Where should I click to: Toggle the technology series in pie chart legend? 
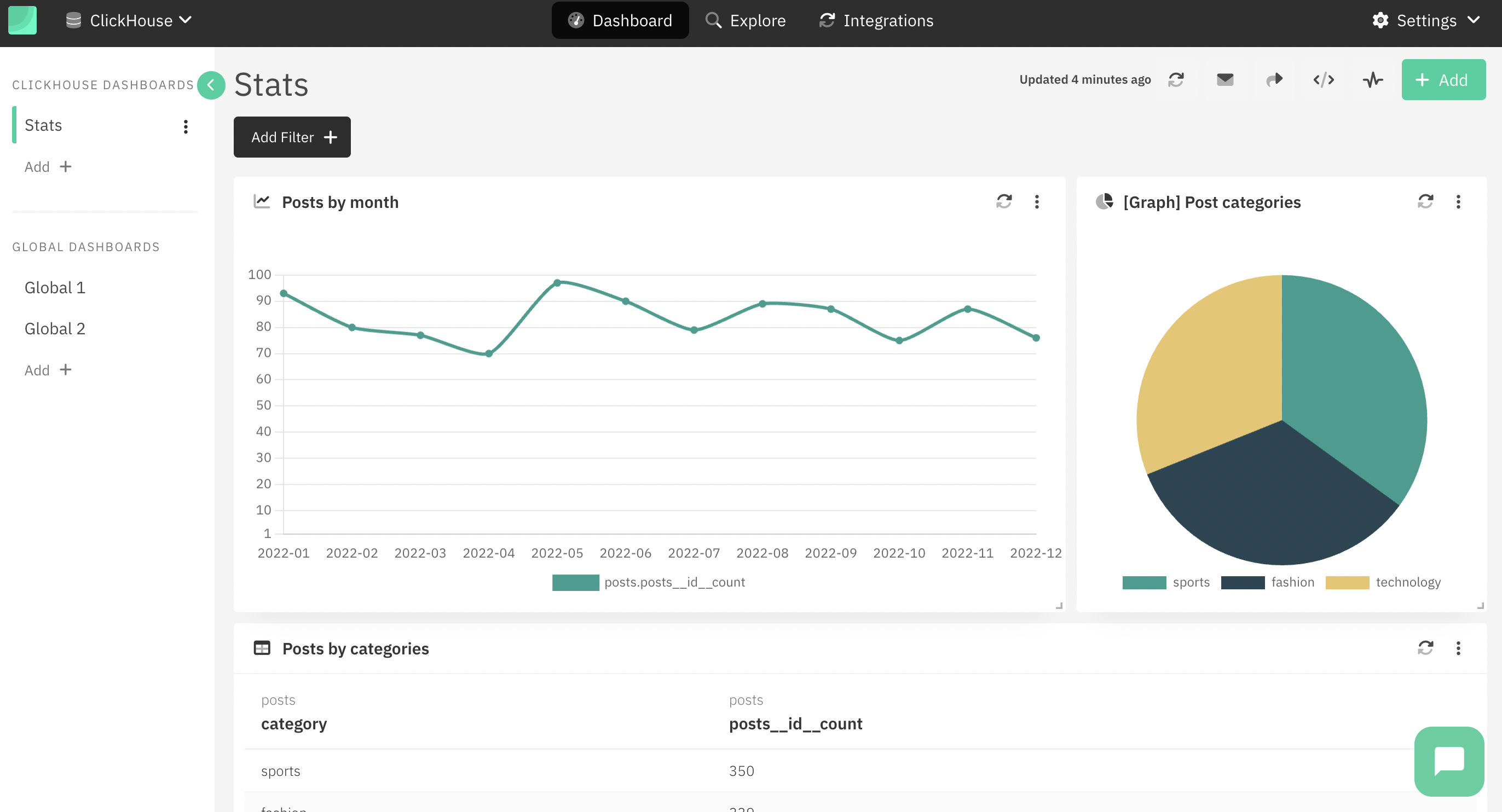pyautogui.click(x=1384, y=582)
